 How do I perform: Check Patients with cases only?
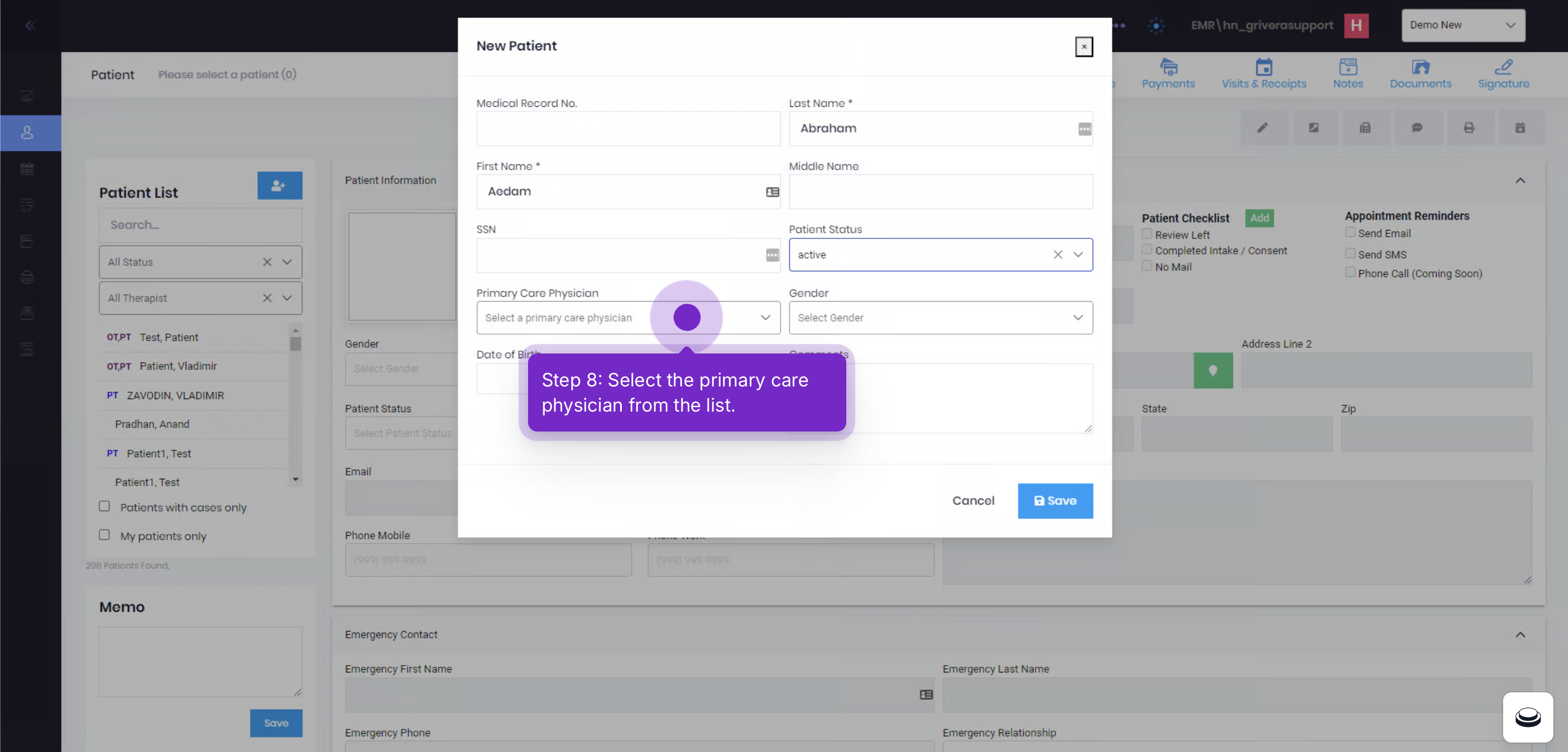104,506
